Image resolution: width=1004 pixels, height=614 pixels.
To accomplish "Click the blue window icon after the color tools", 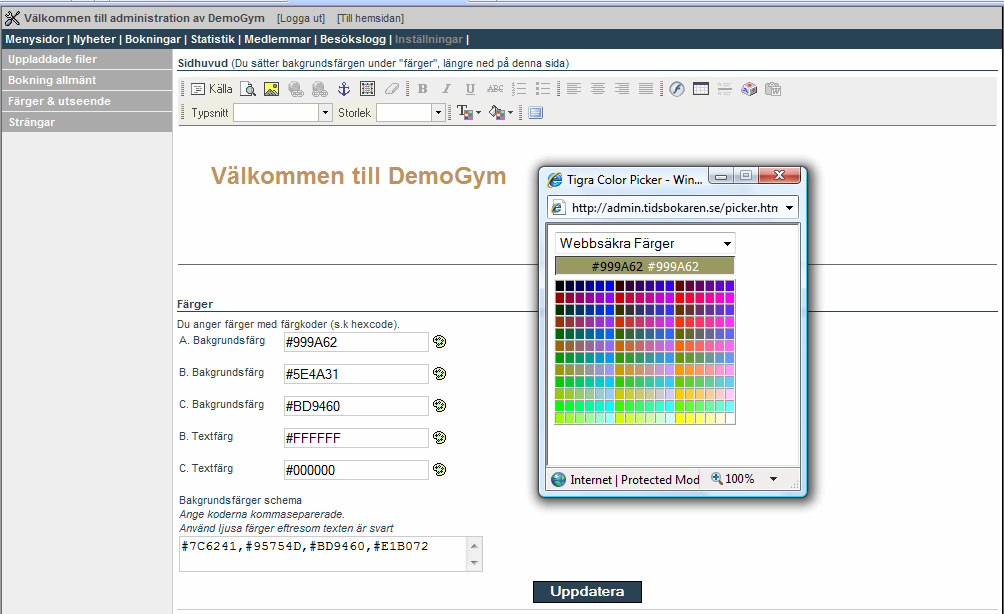I will click(536, 113).
